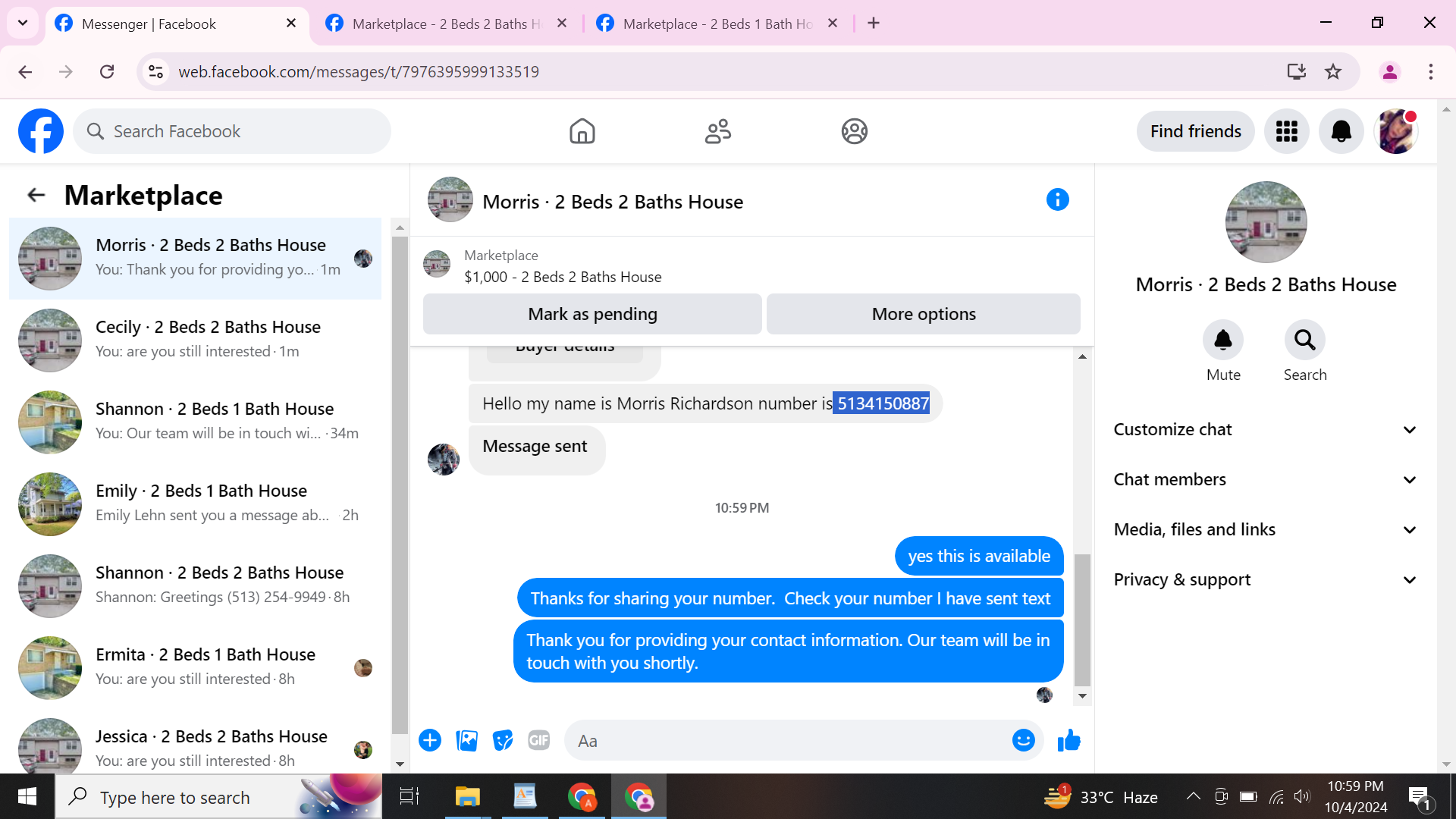
Task: Open the Windows notification center icon
Action: click(1420, 796)
